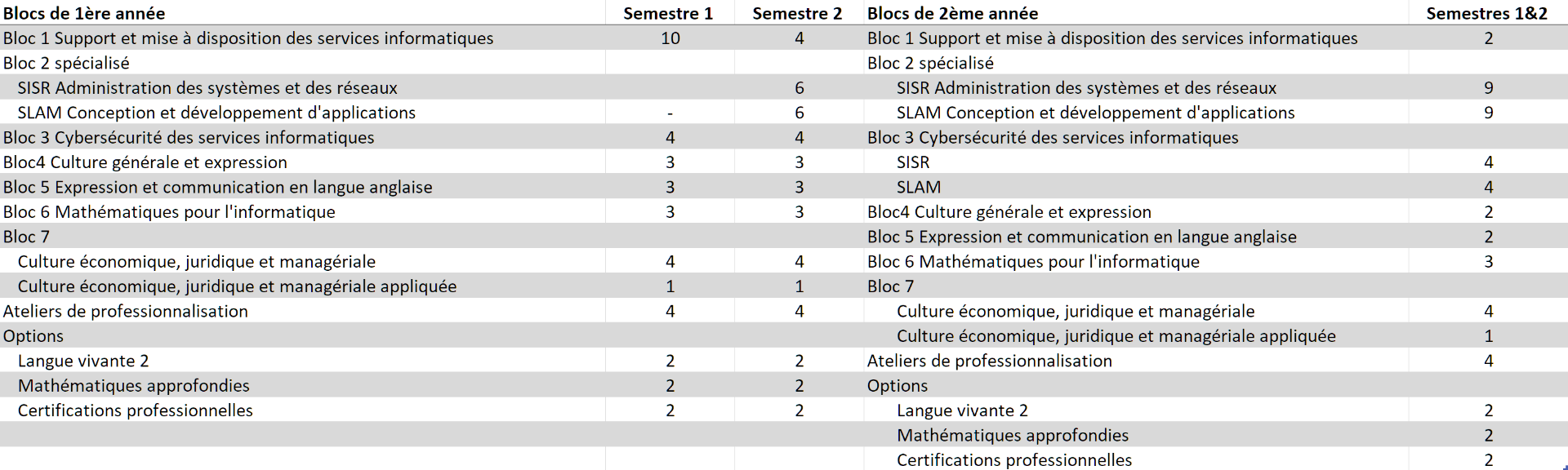Select first-year "Ateliers de professionnalisation" cell
This screenshot has width=1568, height=470.
(126, 311)
